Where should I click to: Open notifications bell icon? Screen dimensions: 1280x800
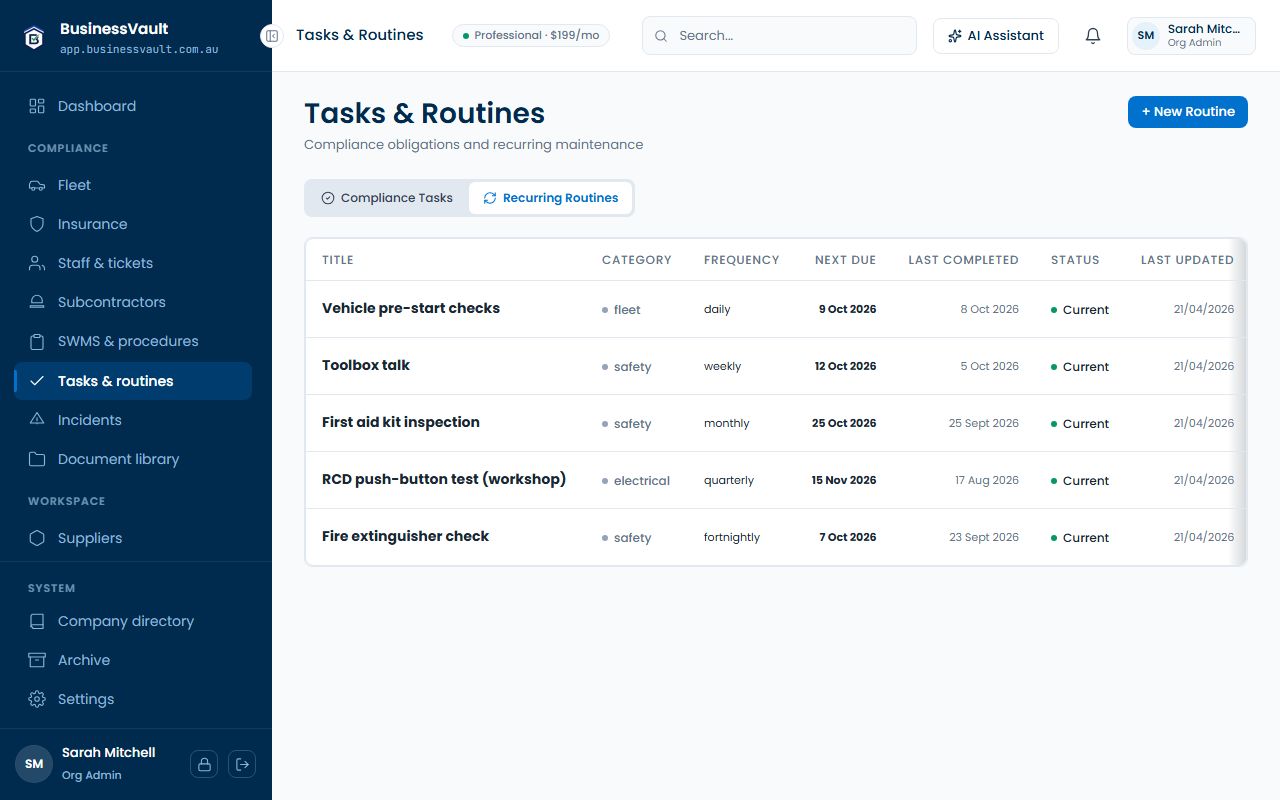point(1093,36)
